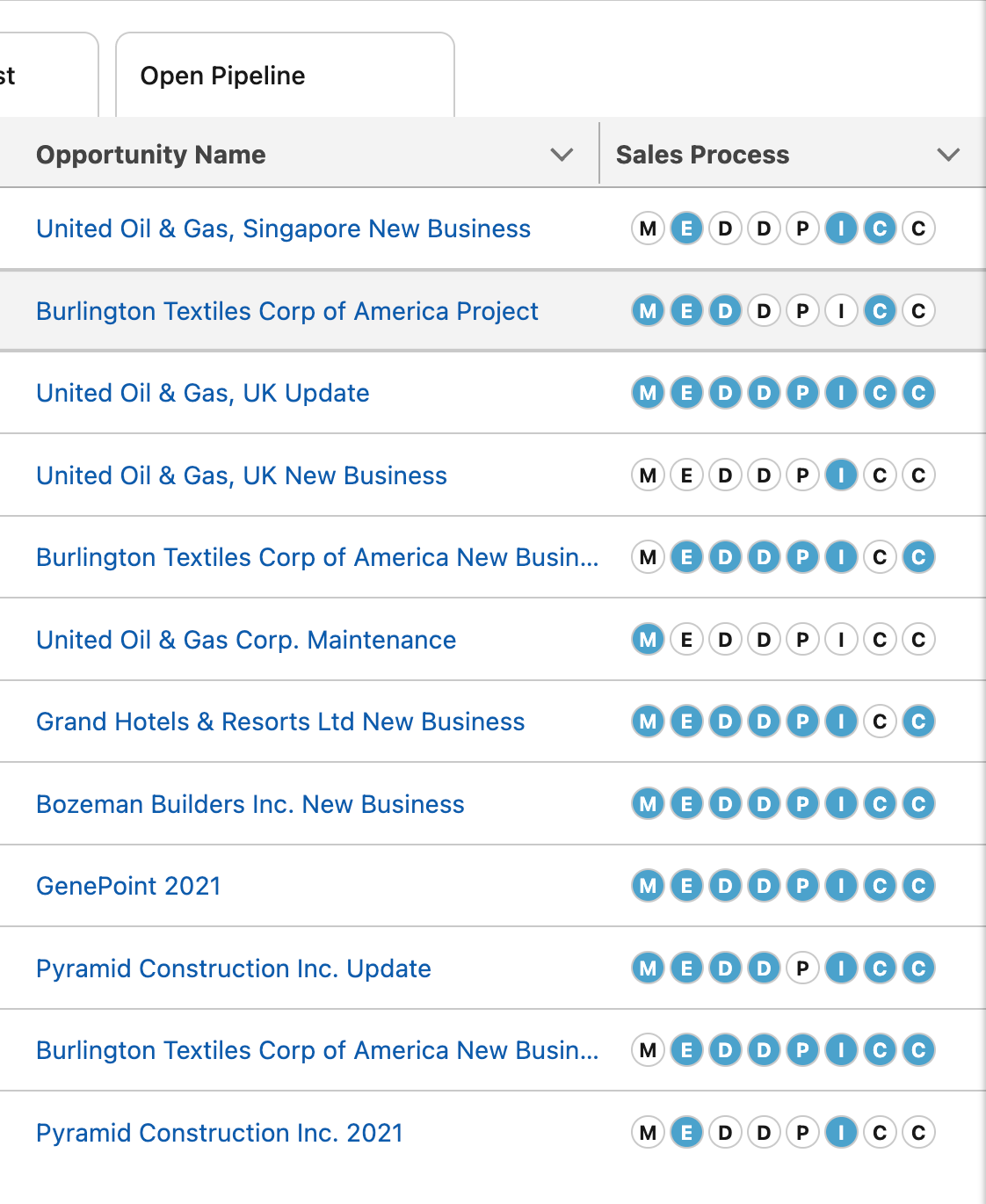Click the M badge for Pyramid Construction 2021
This screenshot has height=1204, width=986.
click(648, 1133)
